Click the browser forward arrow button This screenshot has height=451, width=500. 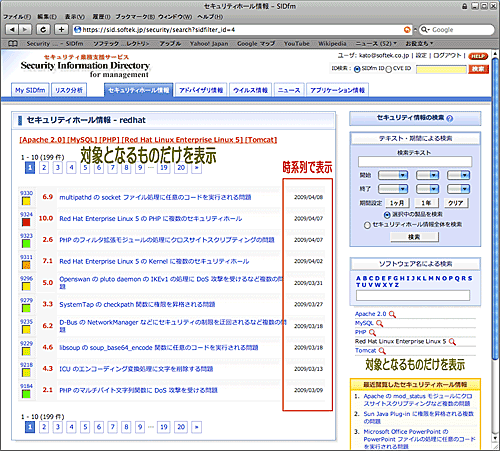click(x=25, y=30)
